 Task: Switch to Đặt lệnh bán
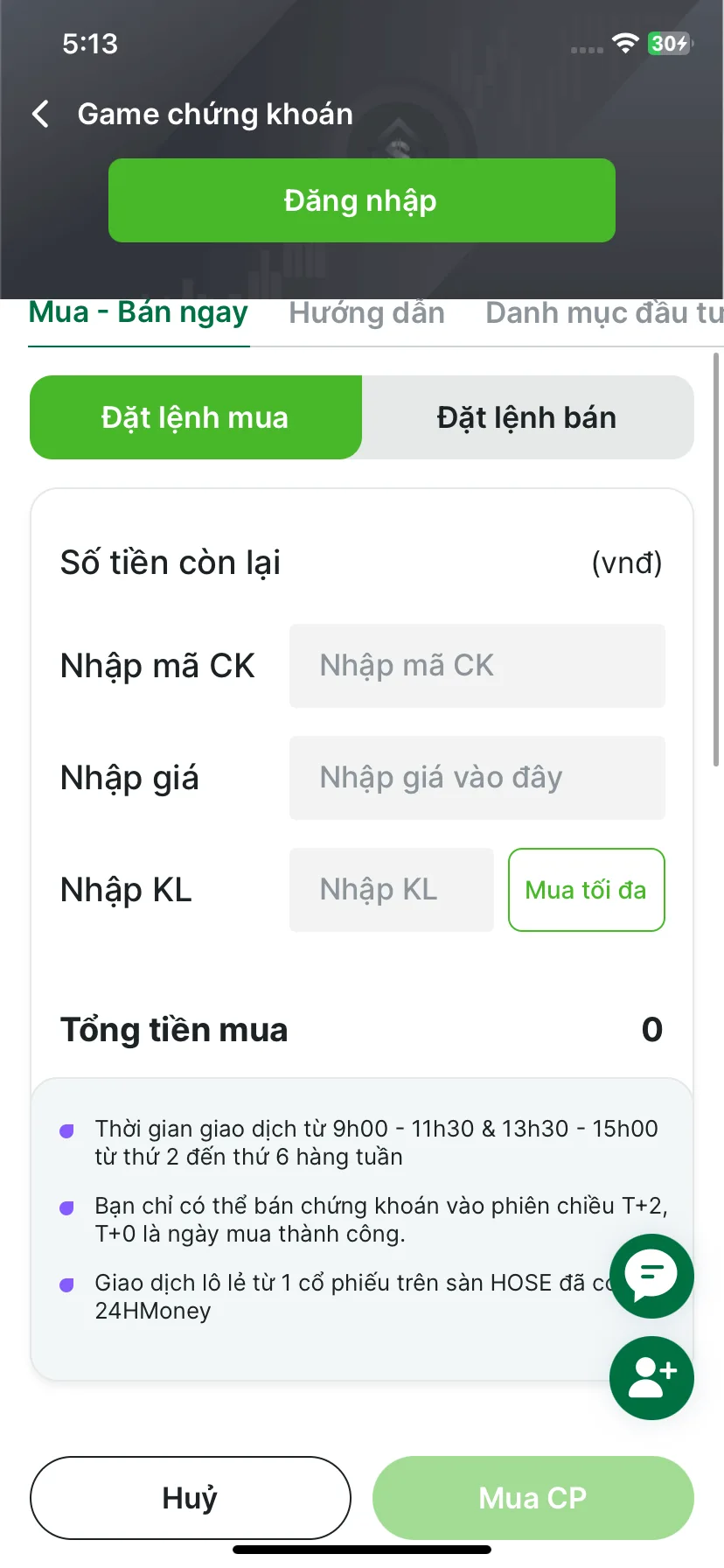point(527,417)
